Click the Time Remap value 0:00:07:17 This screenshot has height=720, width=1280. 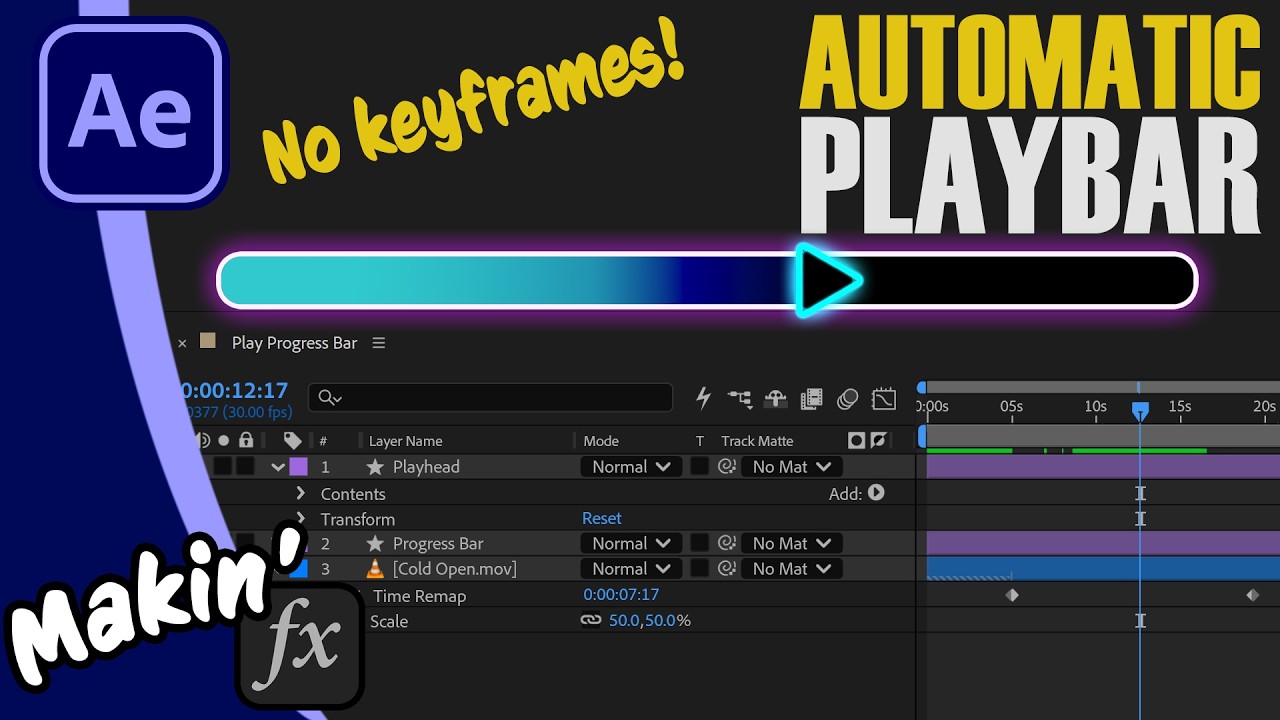(x=621, y=595)
